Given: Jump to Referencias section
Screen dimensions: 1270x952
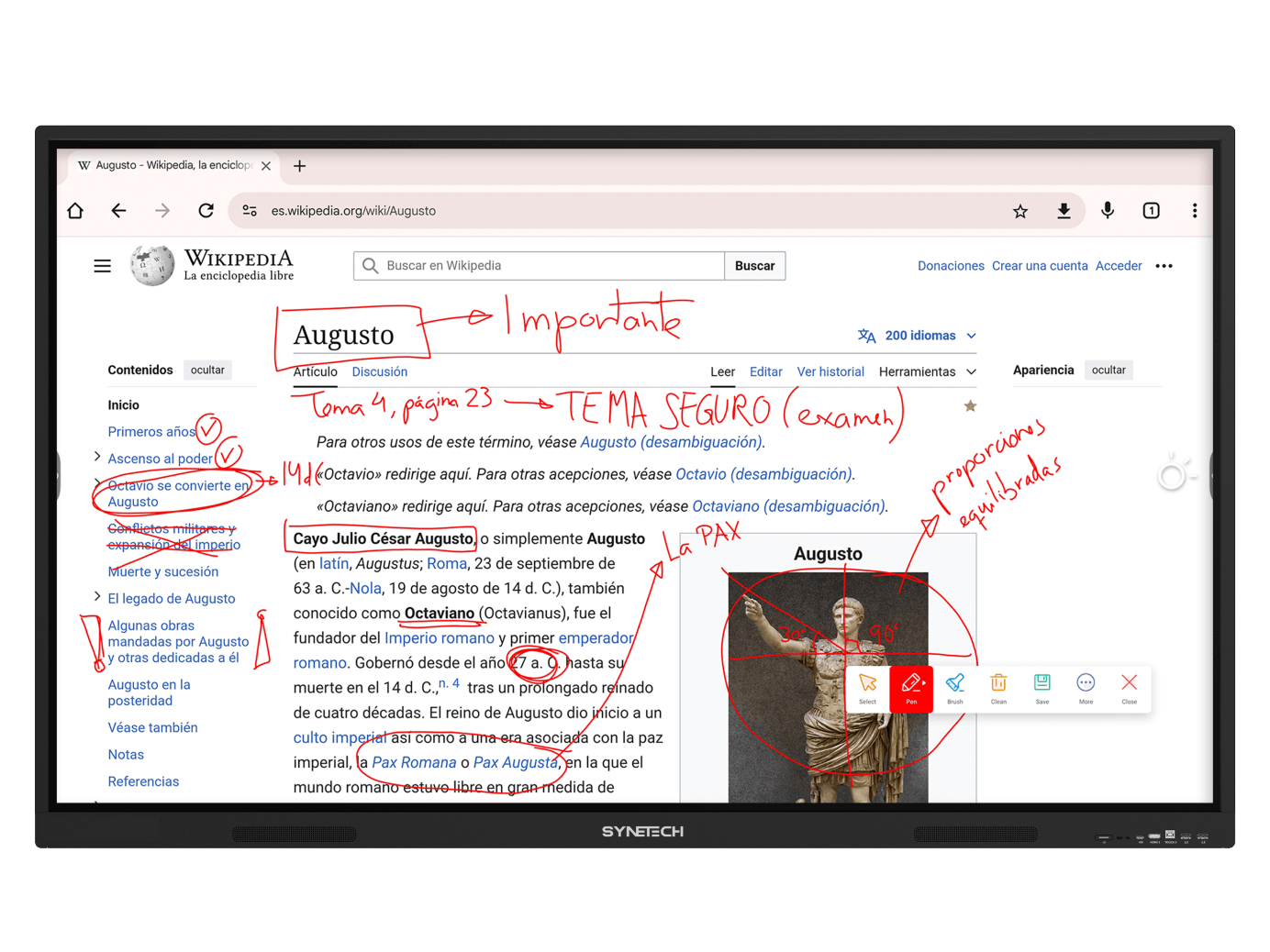Looking at the screenshot, I should pos(143,781).
